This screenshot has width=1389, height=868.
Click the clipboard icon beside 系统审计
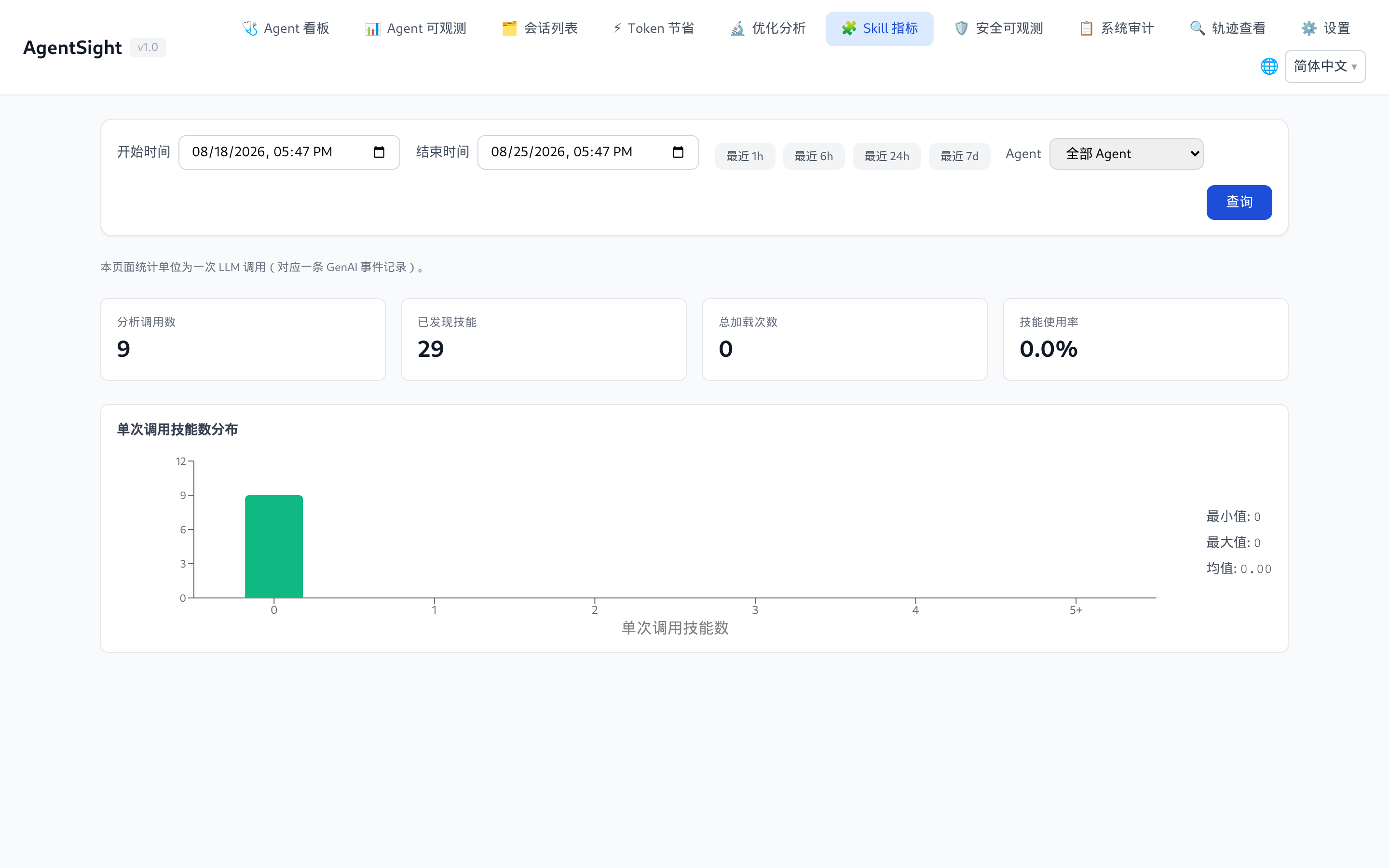click(1086, 28)
